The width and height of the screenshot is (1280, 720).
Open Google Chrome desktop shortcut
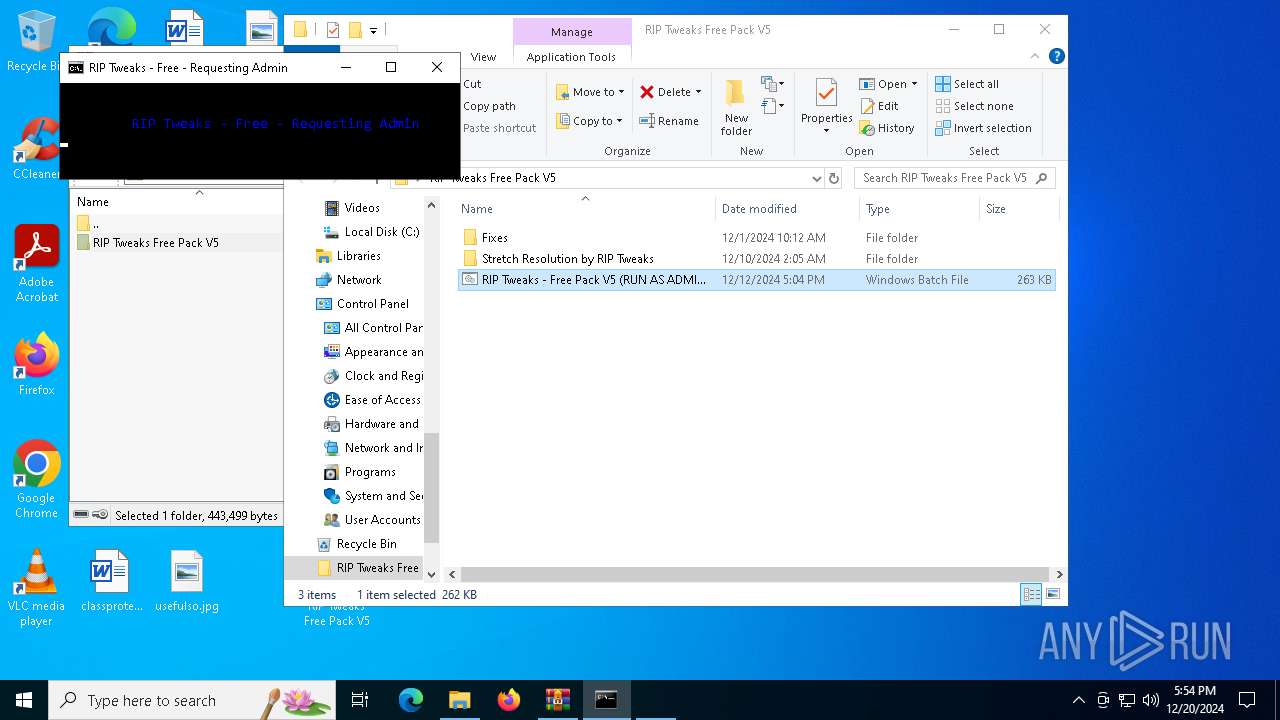(36, 480)
